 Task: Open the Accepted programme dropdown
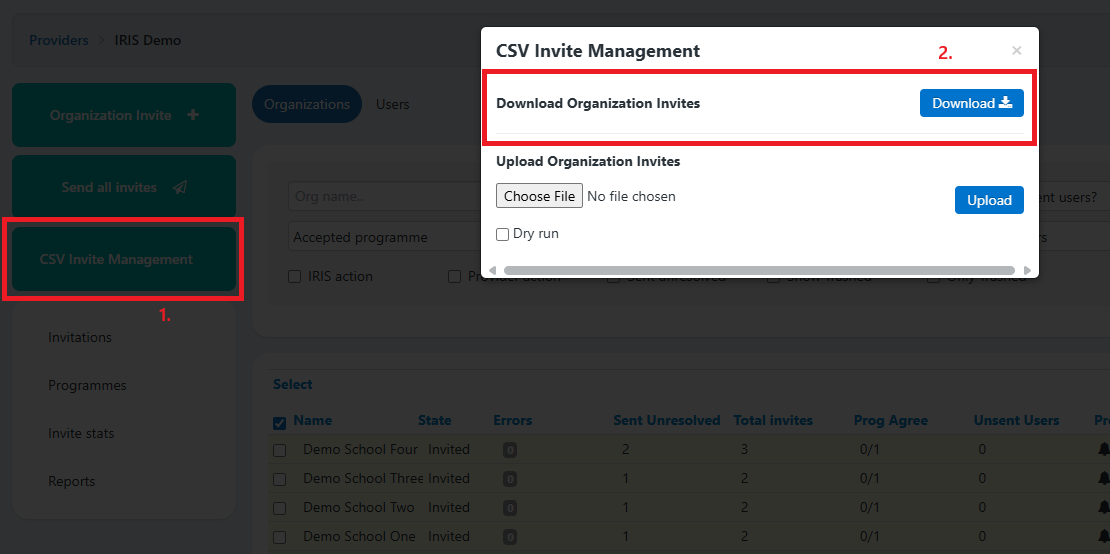[384, 237]
